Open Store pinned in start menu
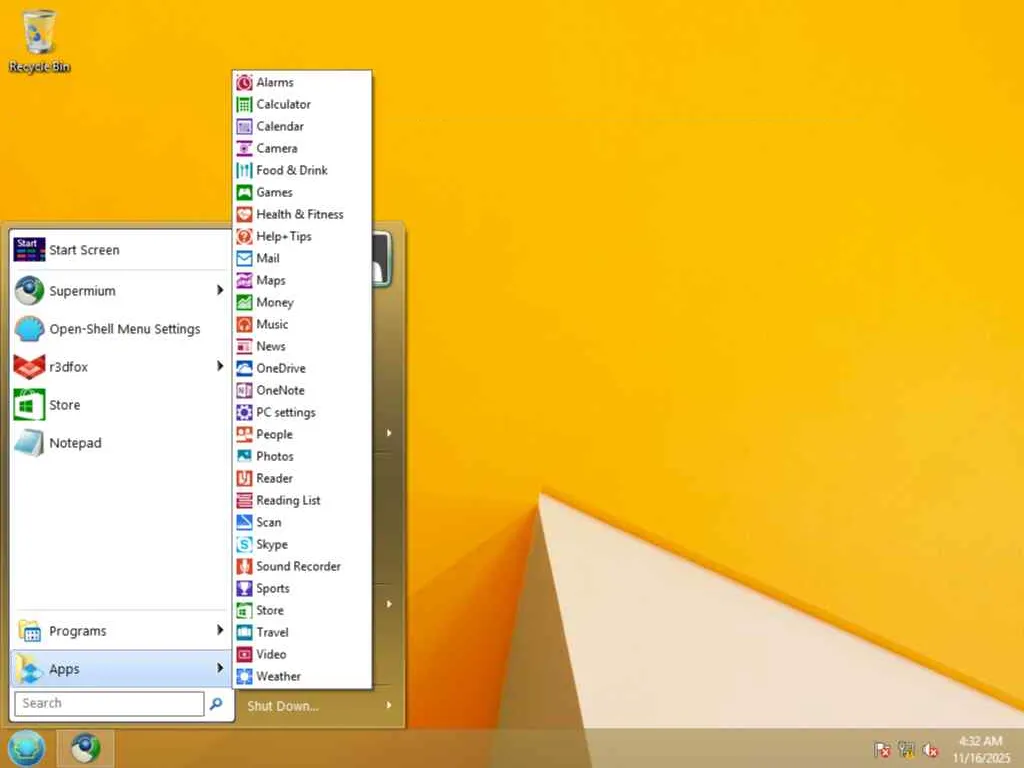This screenshot has width=1024, height=768. (121, 405)
